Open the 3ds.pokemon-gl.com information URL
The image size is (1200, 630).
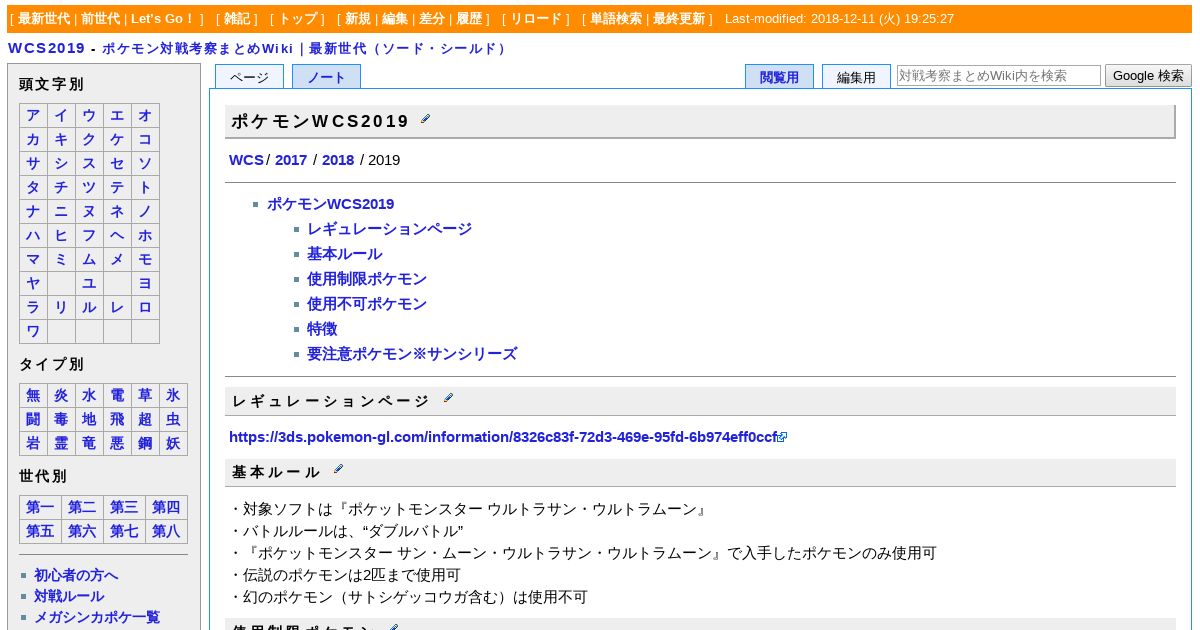[x=503, y=437]
